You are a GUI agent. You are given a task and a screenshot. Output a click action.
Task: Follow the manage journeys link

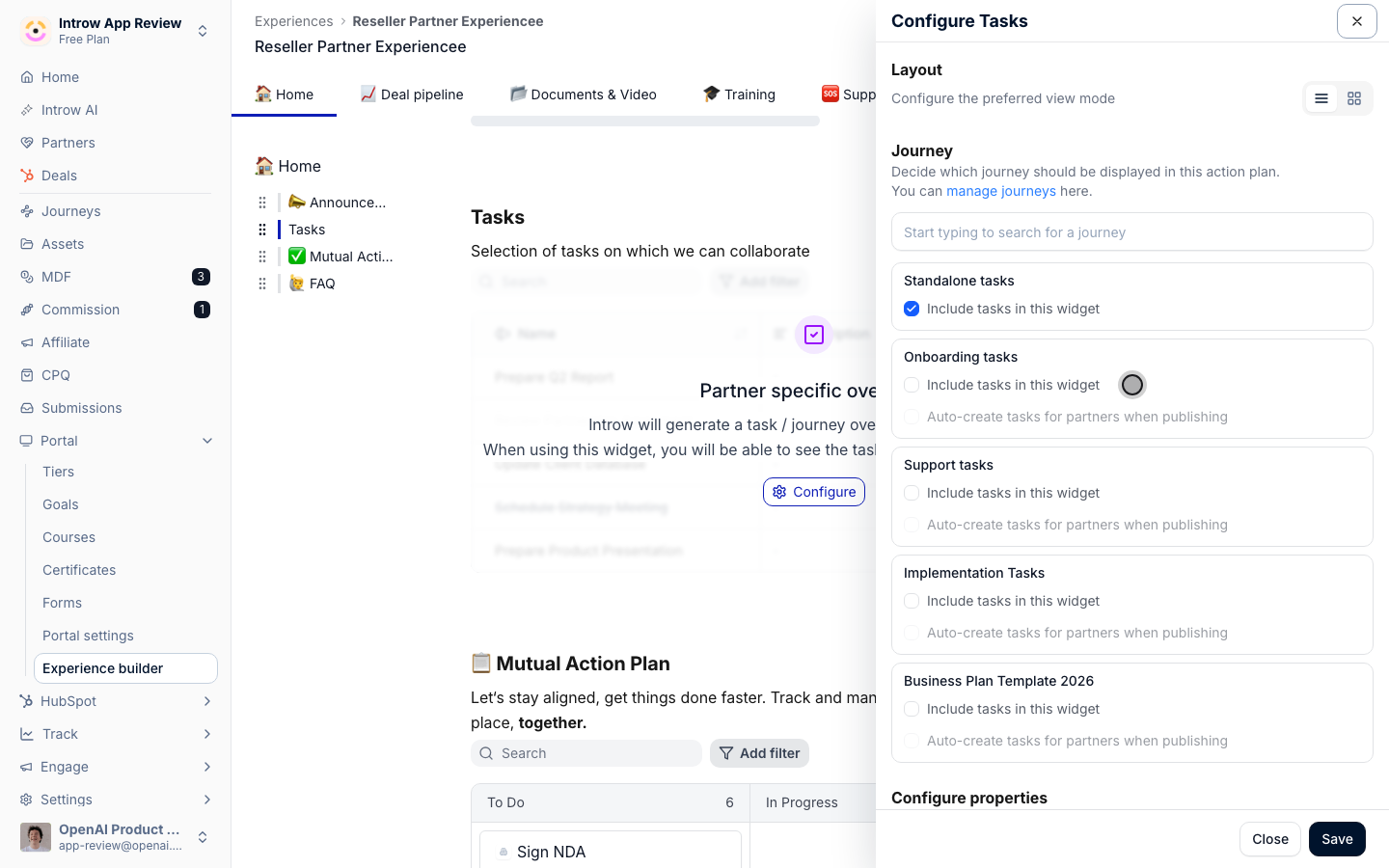pos(1001,191)
